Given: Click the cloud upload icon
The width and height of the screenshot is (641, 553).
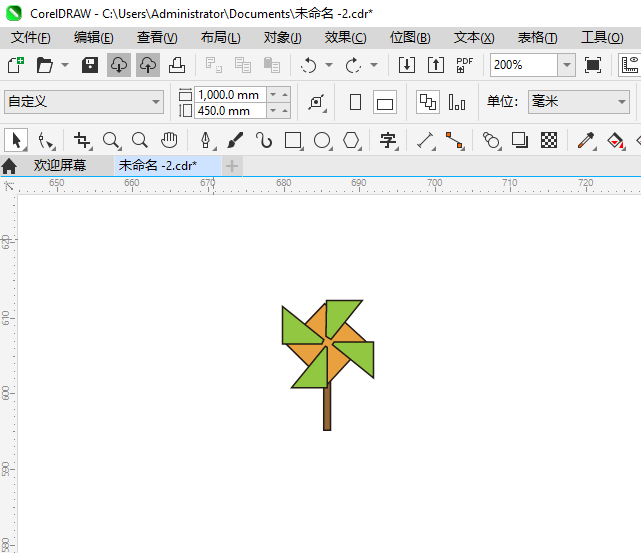Looking at the screenshot, I should coord(148,65).
